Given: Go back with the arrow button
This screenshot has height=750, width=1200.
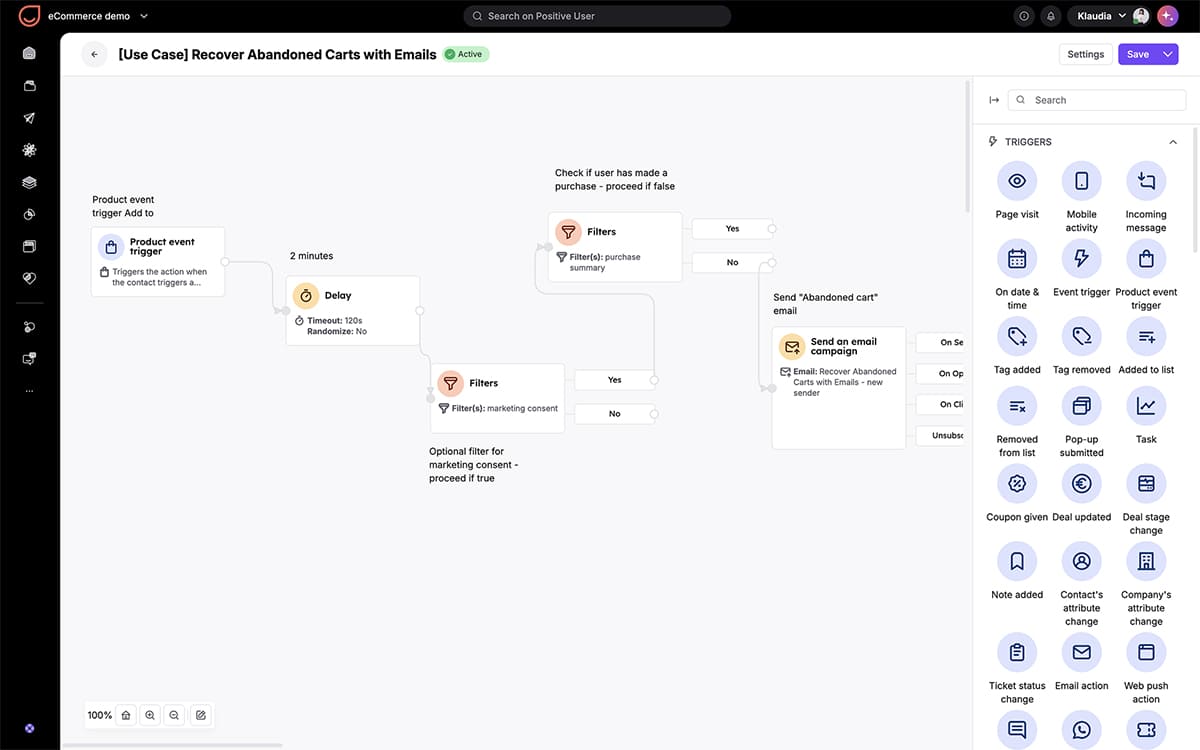Looking at the screenshot, I should point(94,54).
